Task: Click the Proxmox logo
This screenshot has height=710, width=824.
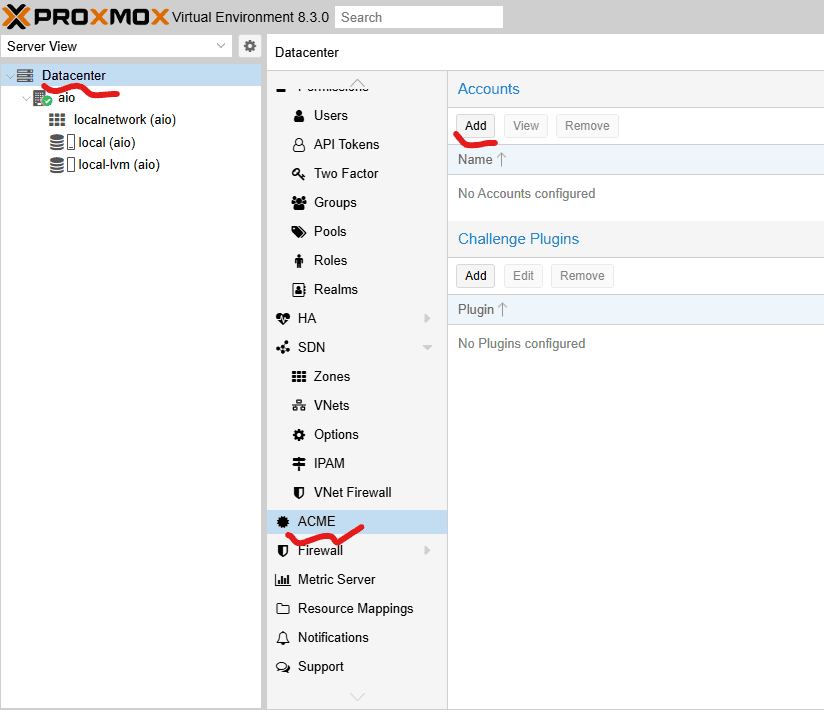Action: (x=85, y=17)
